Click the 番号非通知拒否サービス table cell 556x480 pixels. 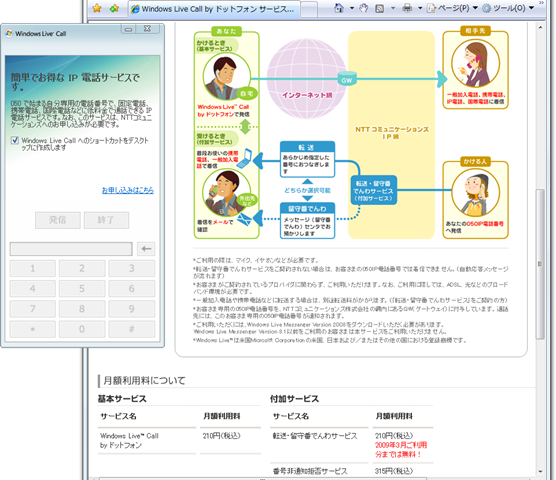tap(310, 471)
